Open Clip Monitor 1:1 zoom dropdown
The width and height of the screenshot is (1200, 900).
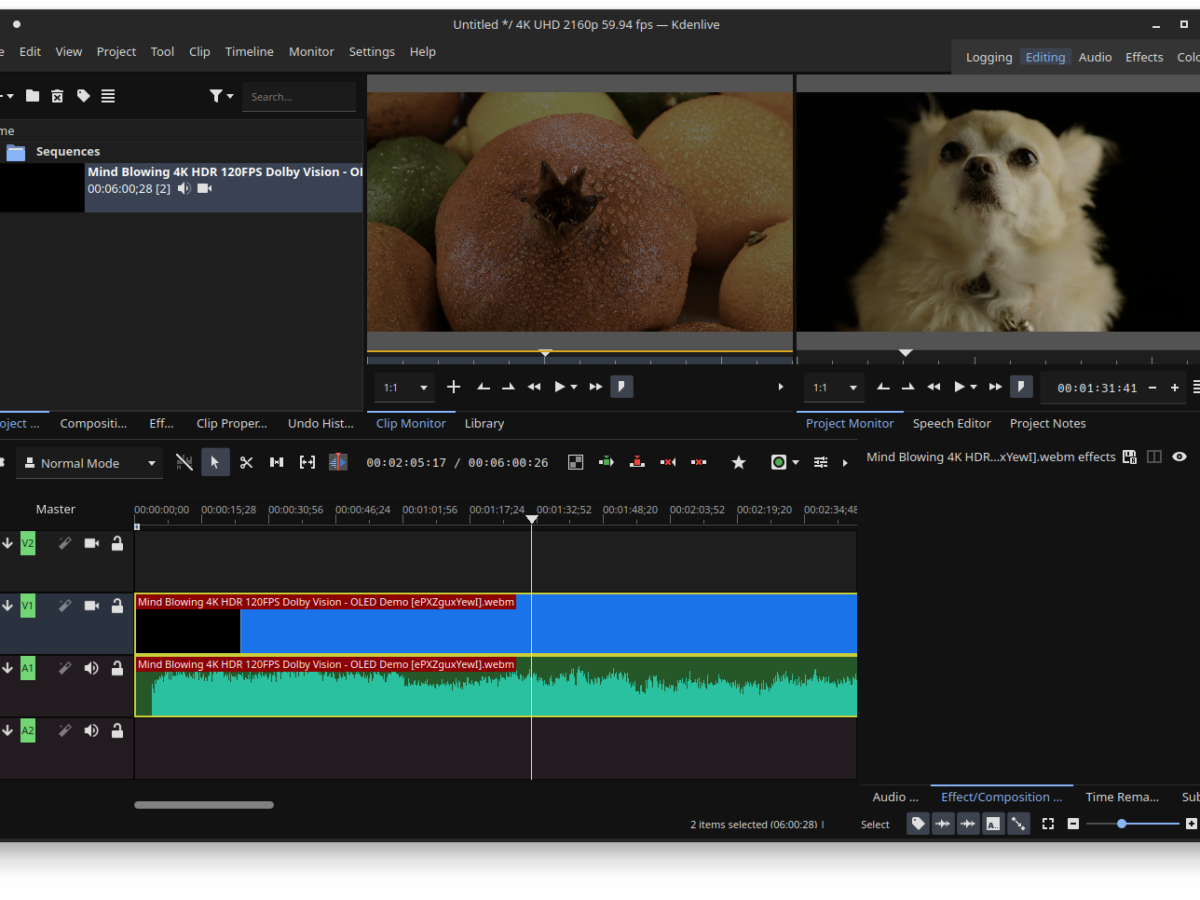tap(407, 387)
